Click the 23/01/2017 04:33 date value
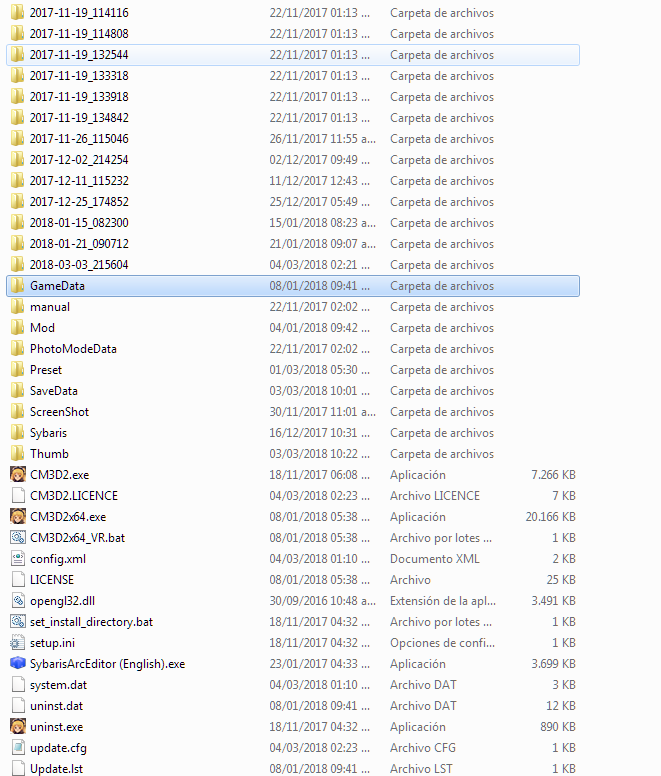 point(320,664)
